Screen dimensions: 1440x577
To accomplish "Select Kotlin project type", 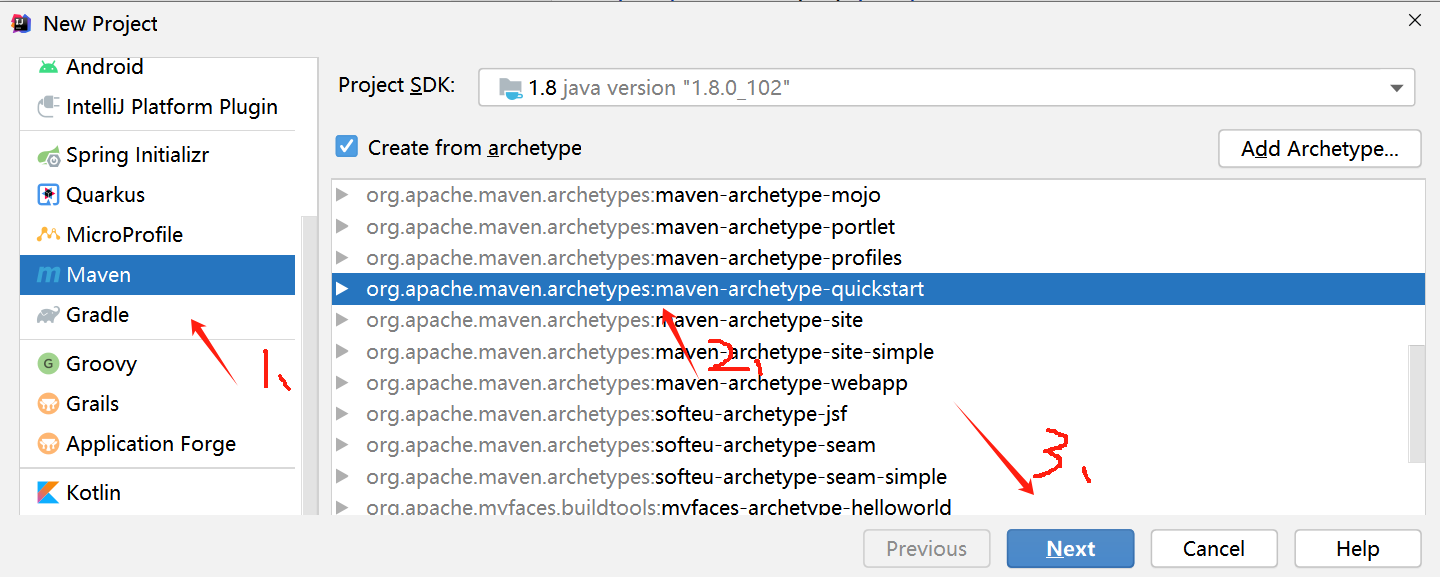I will 157,493.
